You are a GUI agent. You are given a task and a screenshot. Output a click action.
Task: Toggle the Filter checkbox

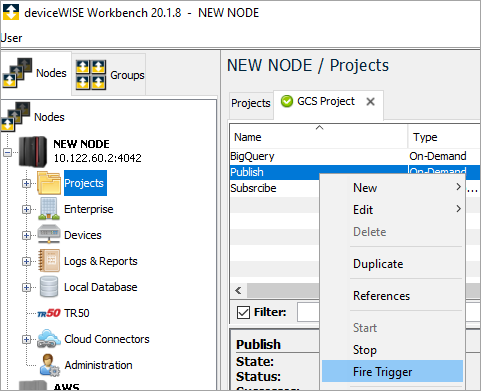(x=243, y=313)
